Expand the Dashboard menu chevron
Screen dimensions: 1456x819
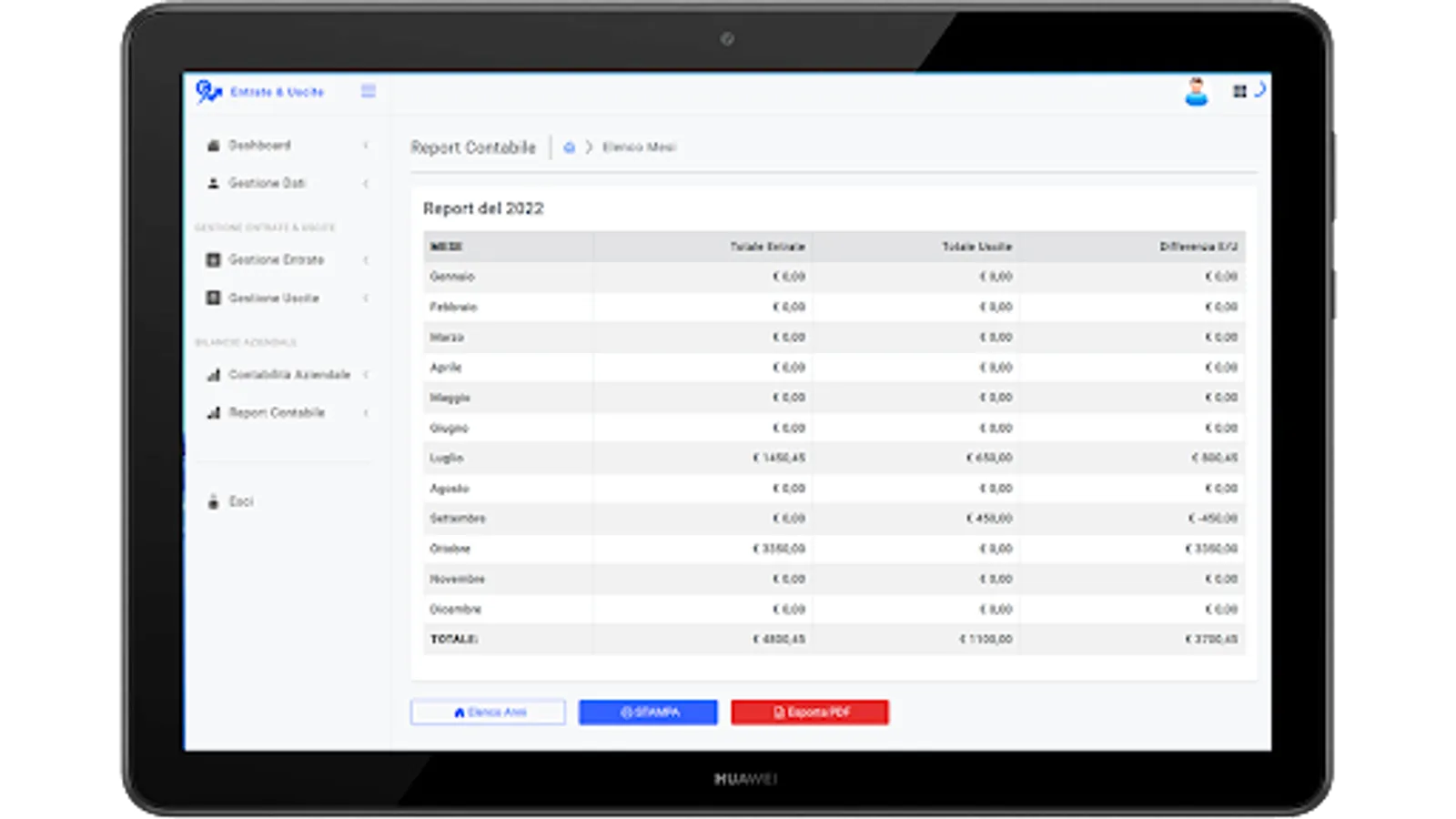366,146
